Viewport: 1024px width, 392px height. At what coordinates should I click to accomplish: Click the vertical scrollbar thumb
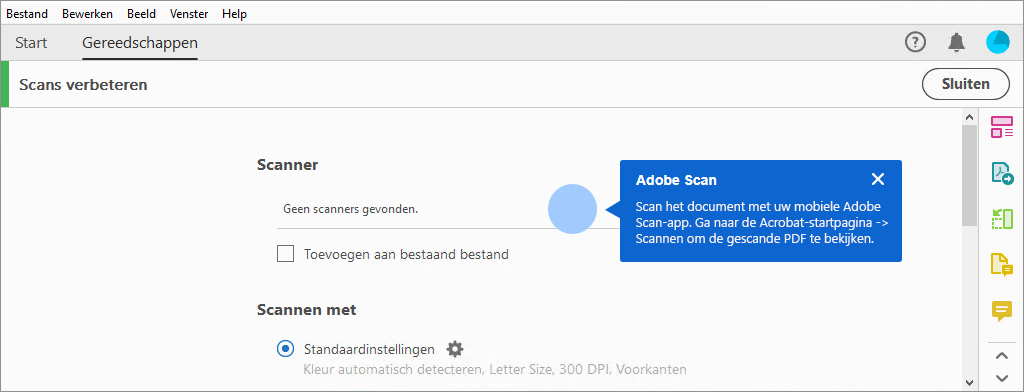coord(969,175)
